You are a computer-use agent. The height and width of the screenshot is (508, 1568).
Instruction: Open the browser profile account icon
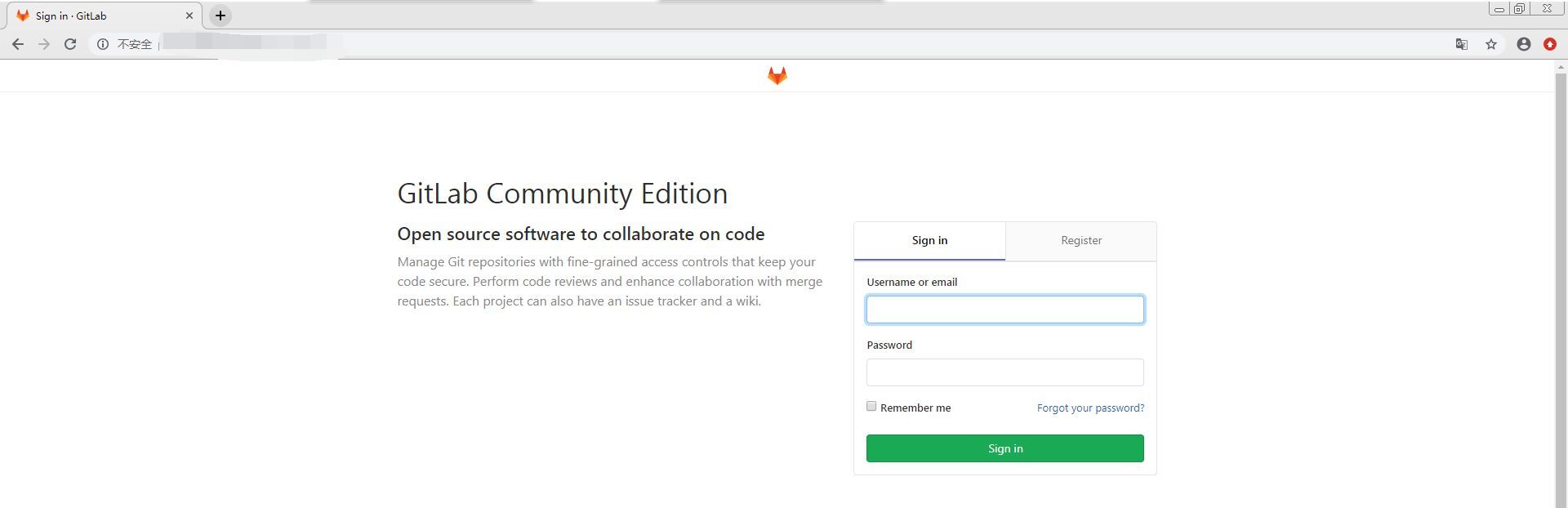1524,44
